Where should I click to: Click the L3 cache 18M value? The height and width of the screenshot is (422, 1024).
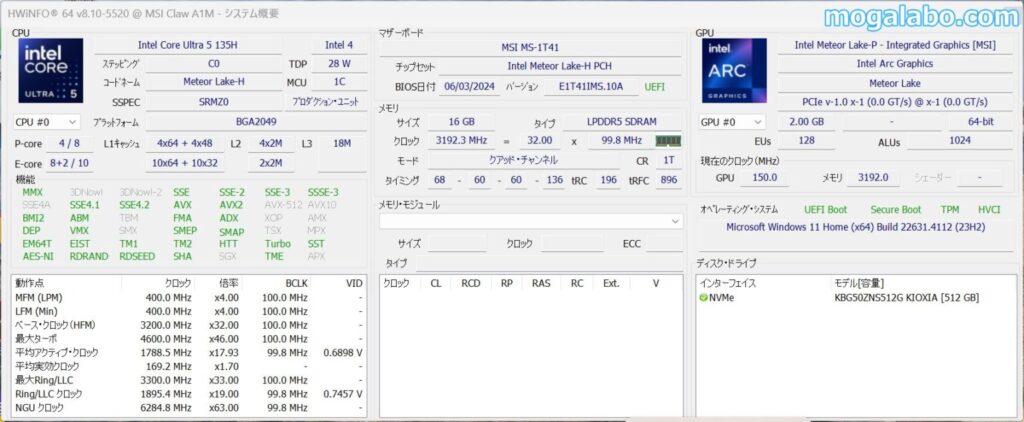point(342,143)
